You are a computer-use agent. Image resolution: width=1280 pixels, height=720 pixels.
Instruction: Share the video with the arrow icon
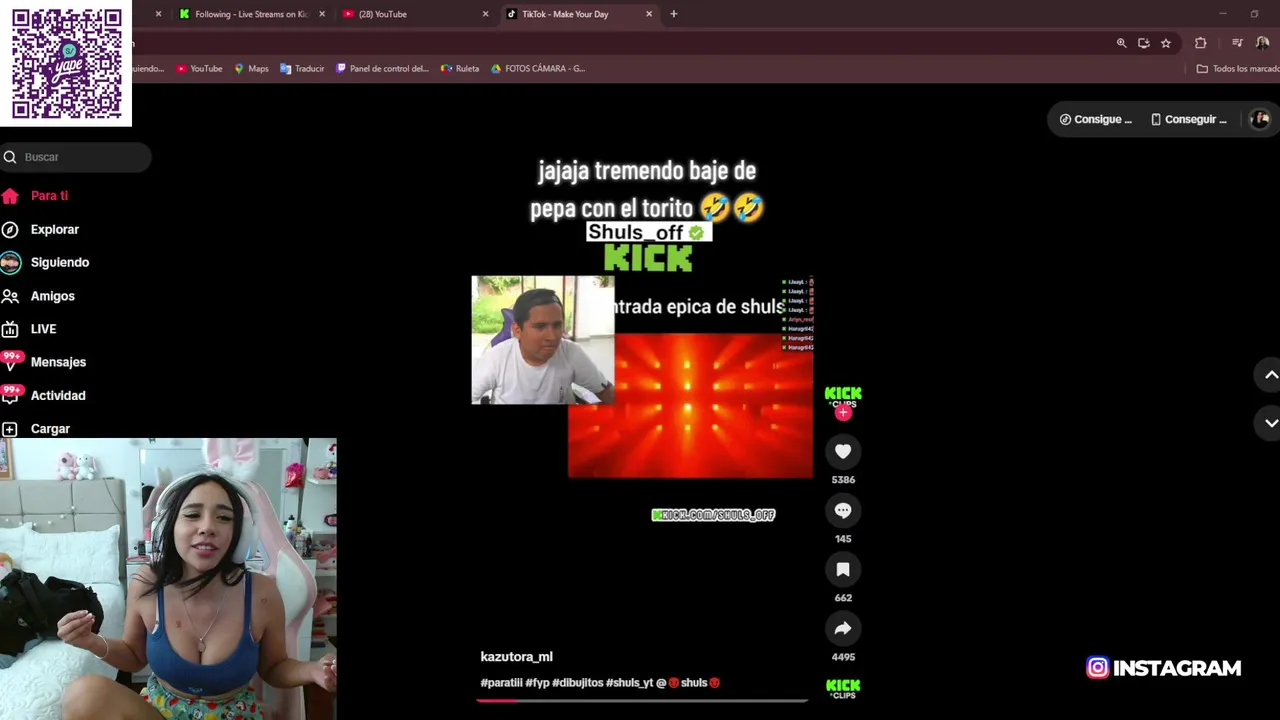click(x=843, y=629)
